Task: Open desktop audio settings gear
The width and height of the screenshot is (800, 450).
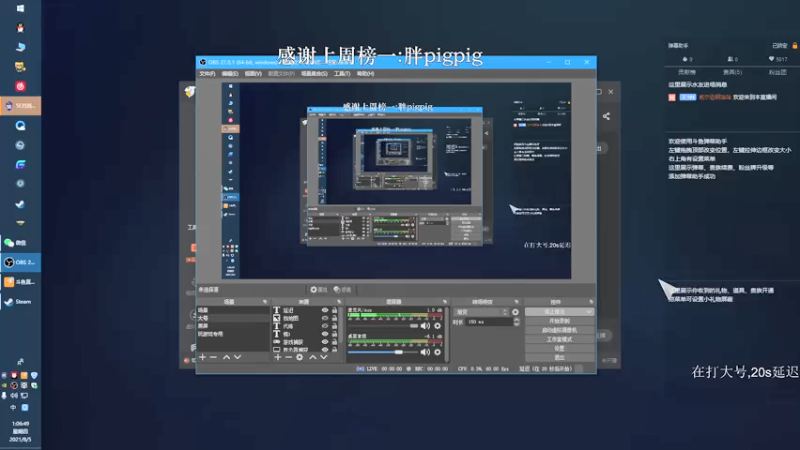Action: (x=437, y=352)
